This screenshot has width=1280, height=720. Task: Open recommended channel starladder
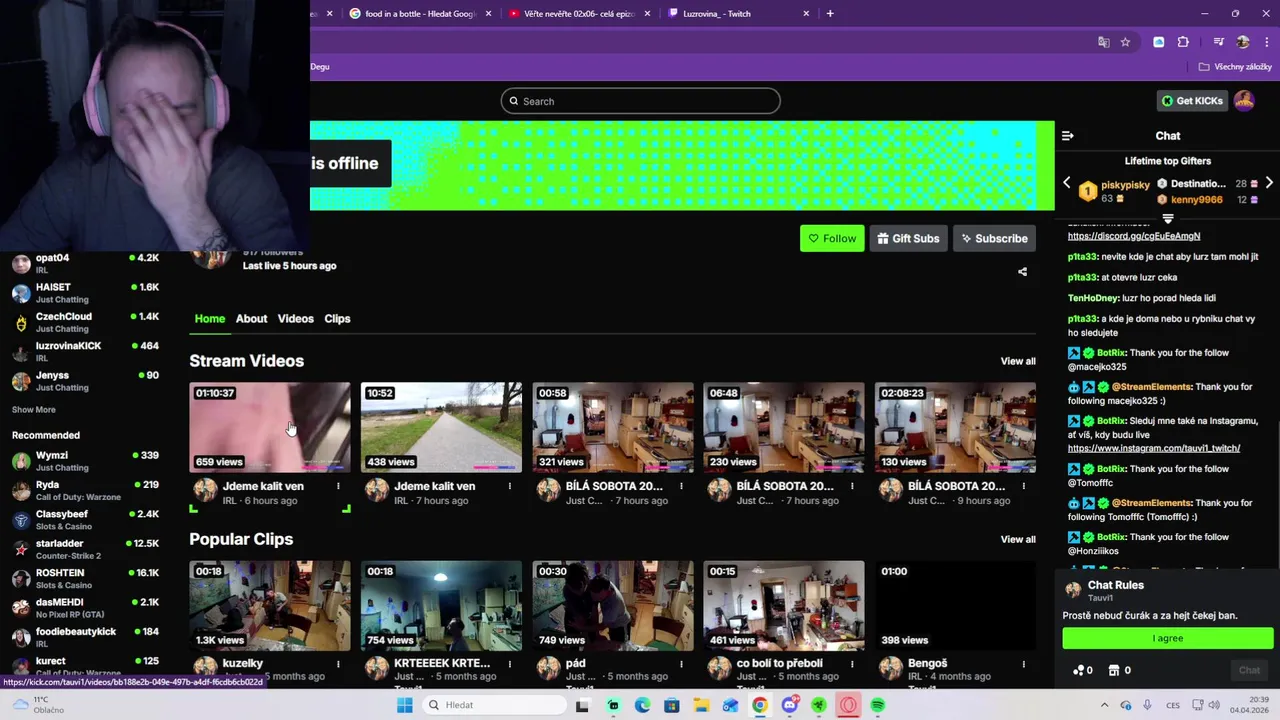(x=85, y=549)
